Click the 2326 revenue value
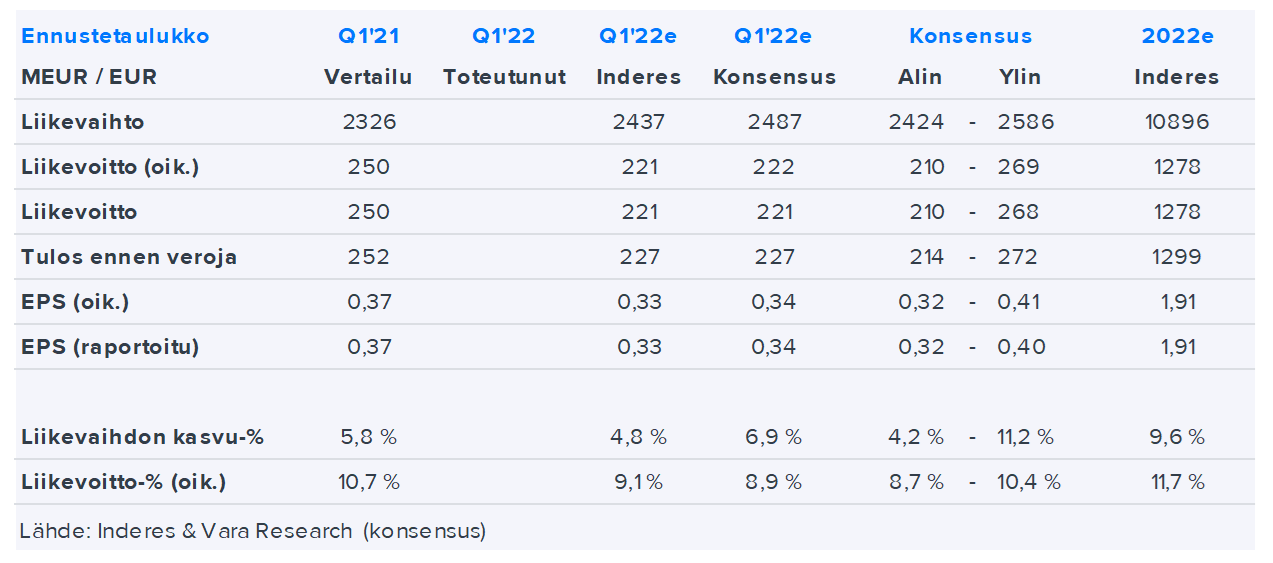This screenshot has width=1273, height=563. pos(369,122)
